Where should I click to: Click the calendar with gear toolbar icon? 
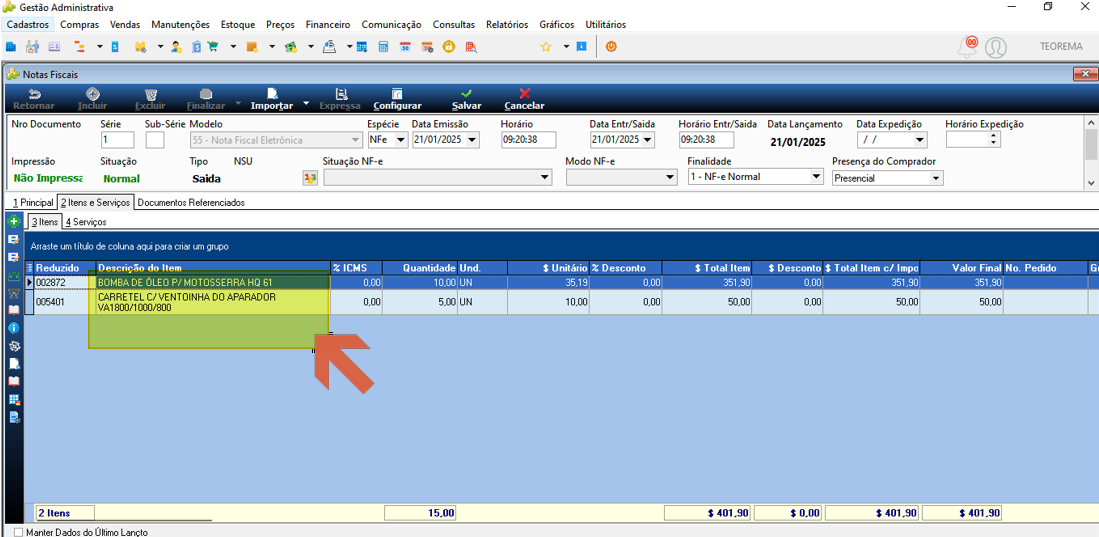point(427,47)
